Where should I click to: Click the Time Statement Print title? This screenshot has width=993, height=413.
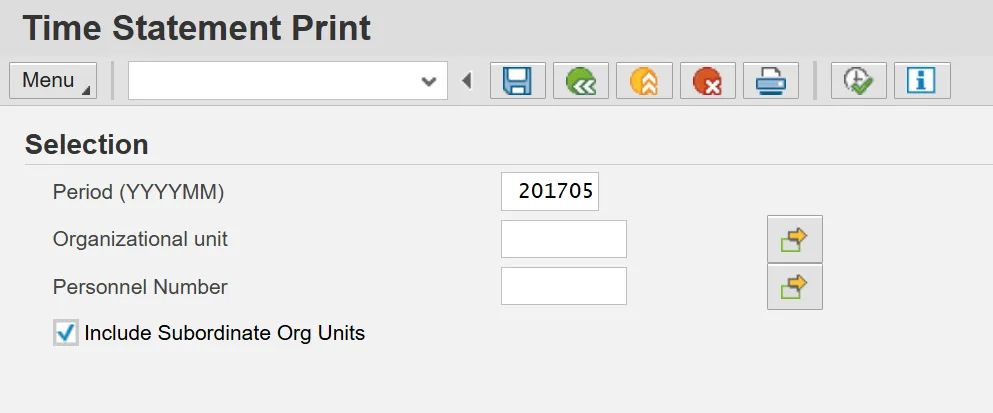(x=196, y=28)
